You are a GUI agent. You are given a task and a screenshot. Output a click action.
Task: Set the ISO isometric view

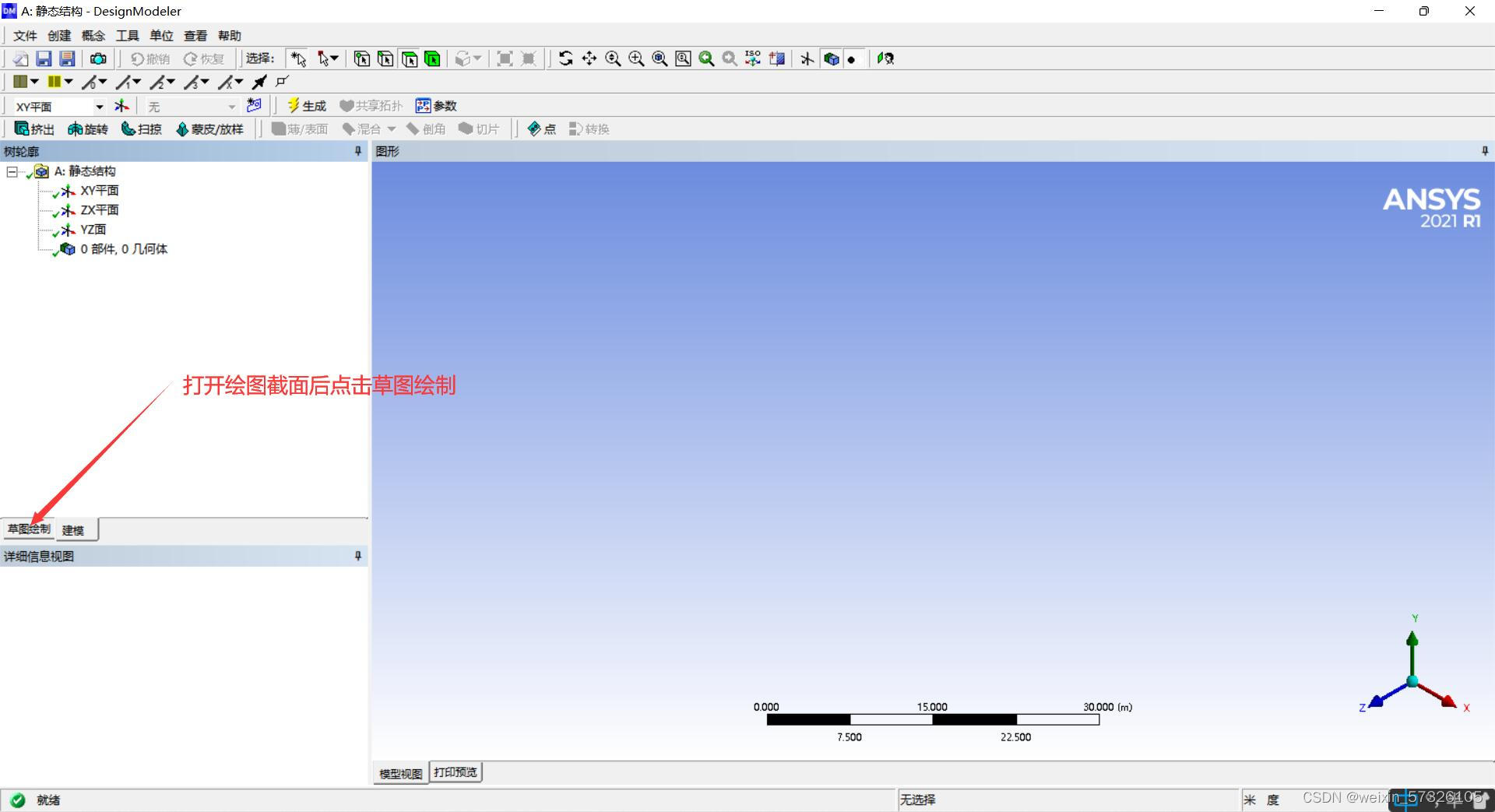[x=753, y=58]
